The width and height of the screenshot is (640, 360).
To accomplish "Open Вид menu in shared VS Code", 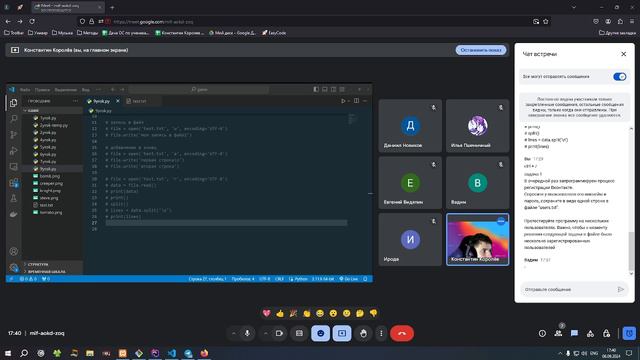I will [x=85, y=89].
